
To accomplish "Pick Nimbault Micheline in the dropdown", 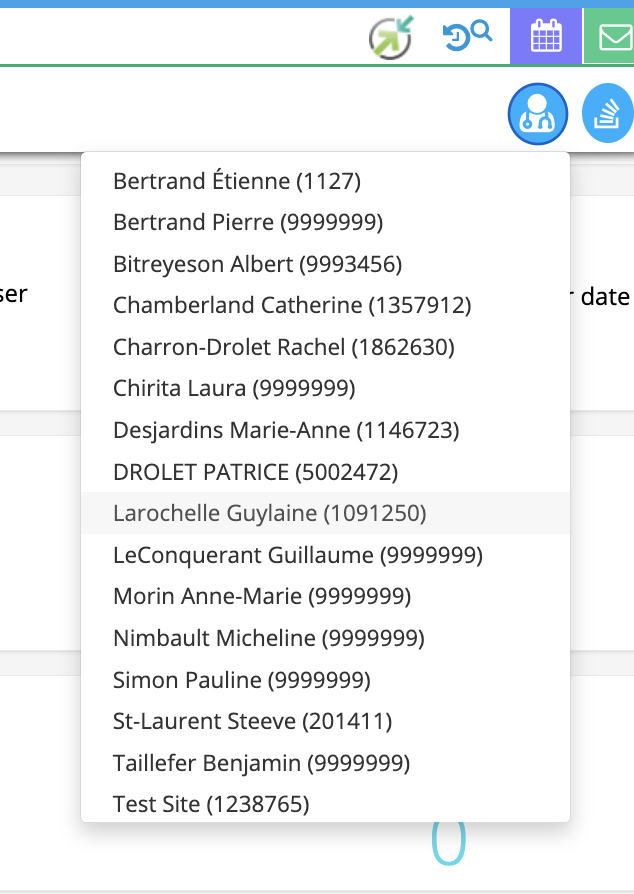I will click(x=326, y=638).
